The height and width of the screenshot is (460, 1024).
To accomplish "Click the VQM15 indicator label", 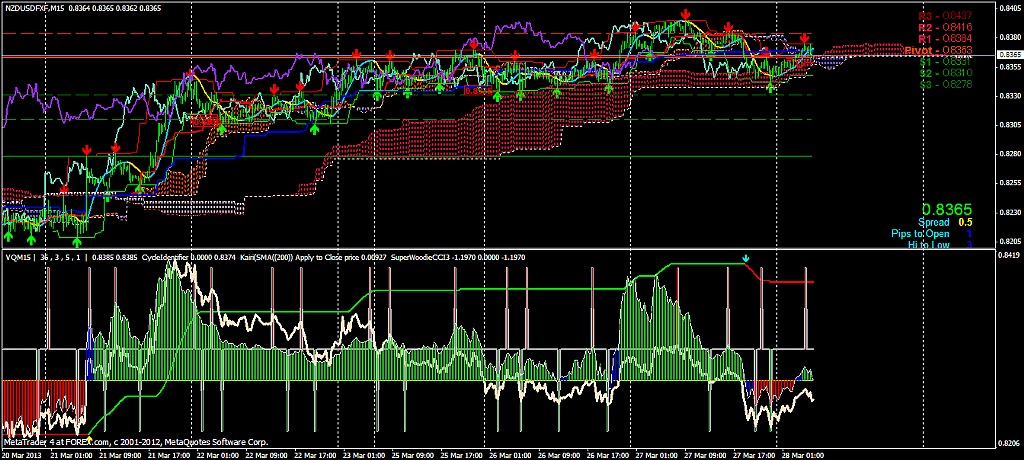I will click(x=18, y=257).
